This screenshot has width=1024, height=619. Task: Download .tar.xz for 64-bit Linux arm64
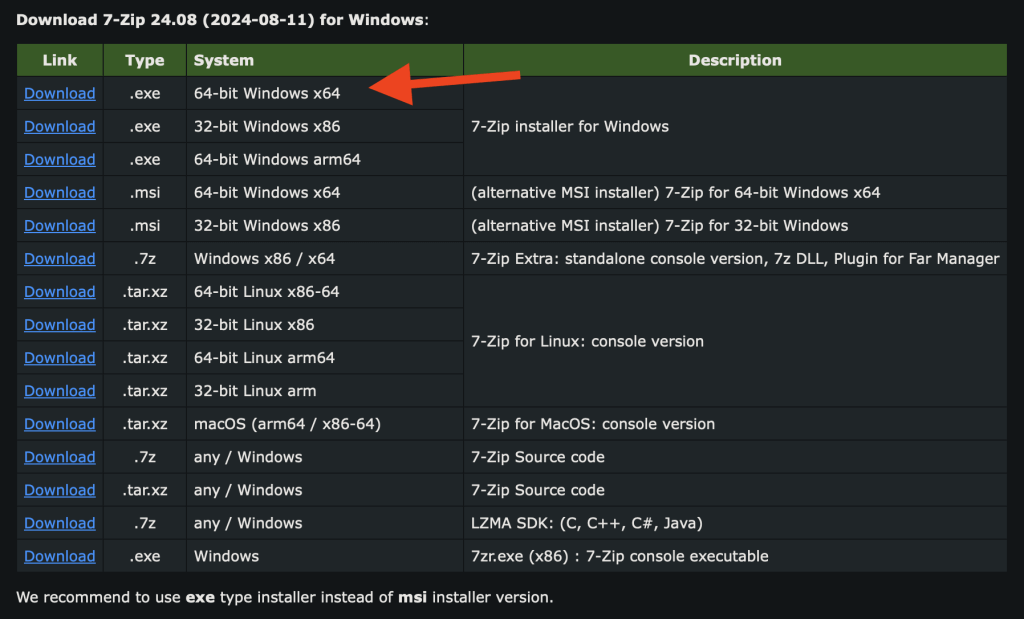pyautogui.click(x=60, y=358)
